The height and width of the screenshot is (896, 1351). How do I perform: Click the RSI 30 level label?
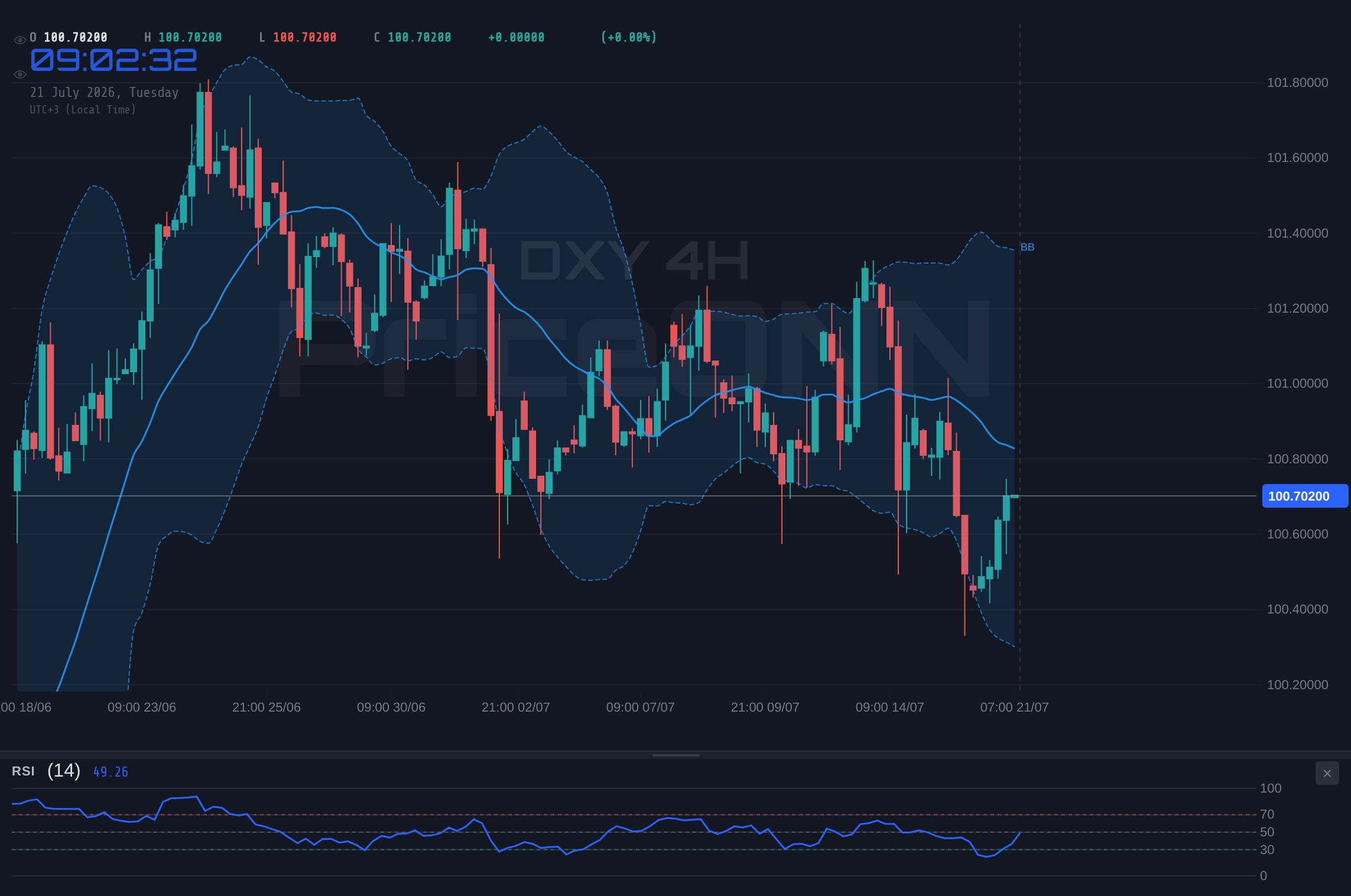1266,850
